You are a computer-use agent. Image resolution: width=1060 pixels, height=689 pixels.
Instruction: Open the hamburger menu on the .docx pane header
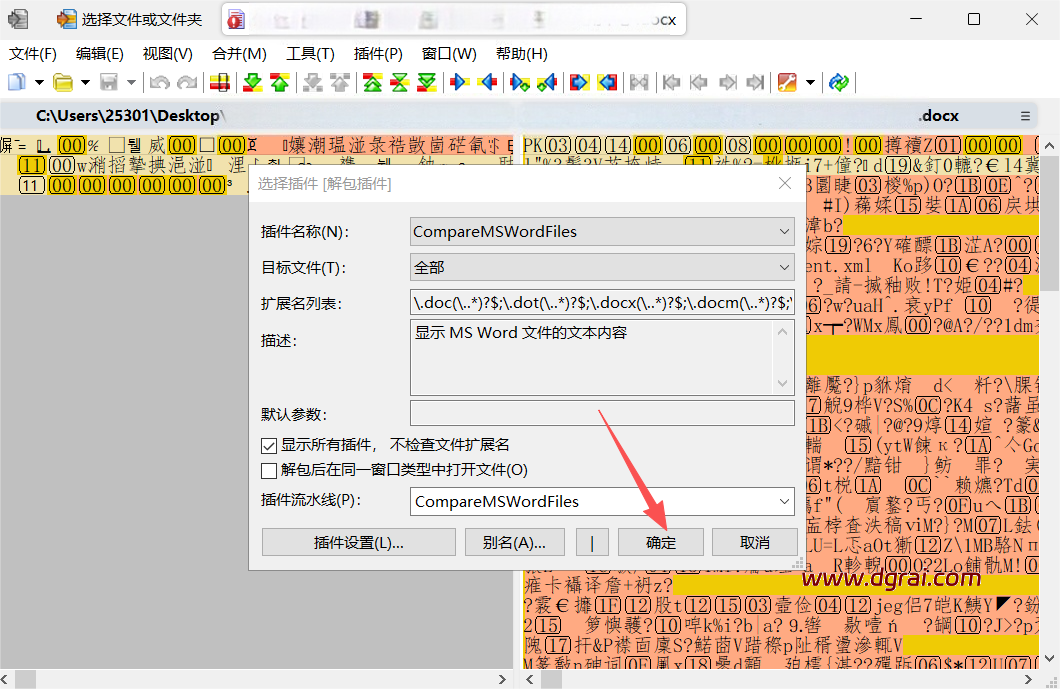(1025, 116)
